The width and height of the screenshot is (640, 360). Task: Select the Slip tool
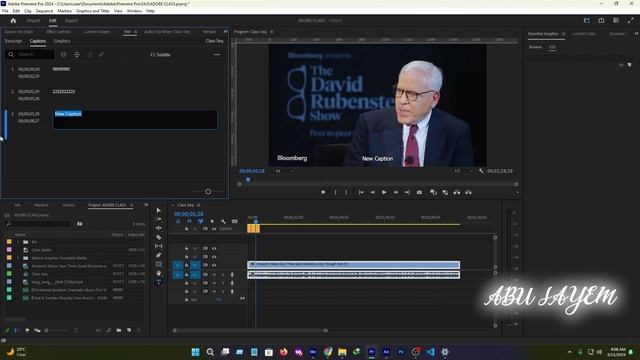pos(159,246)
